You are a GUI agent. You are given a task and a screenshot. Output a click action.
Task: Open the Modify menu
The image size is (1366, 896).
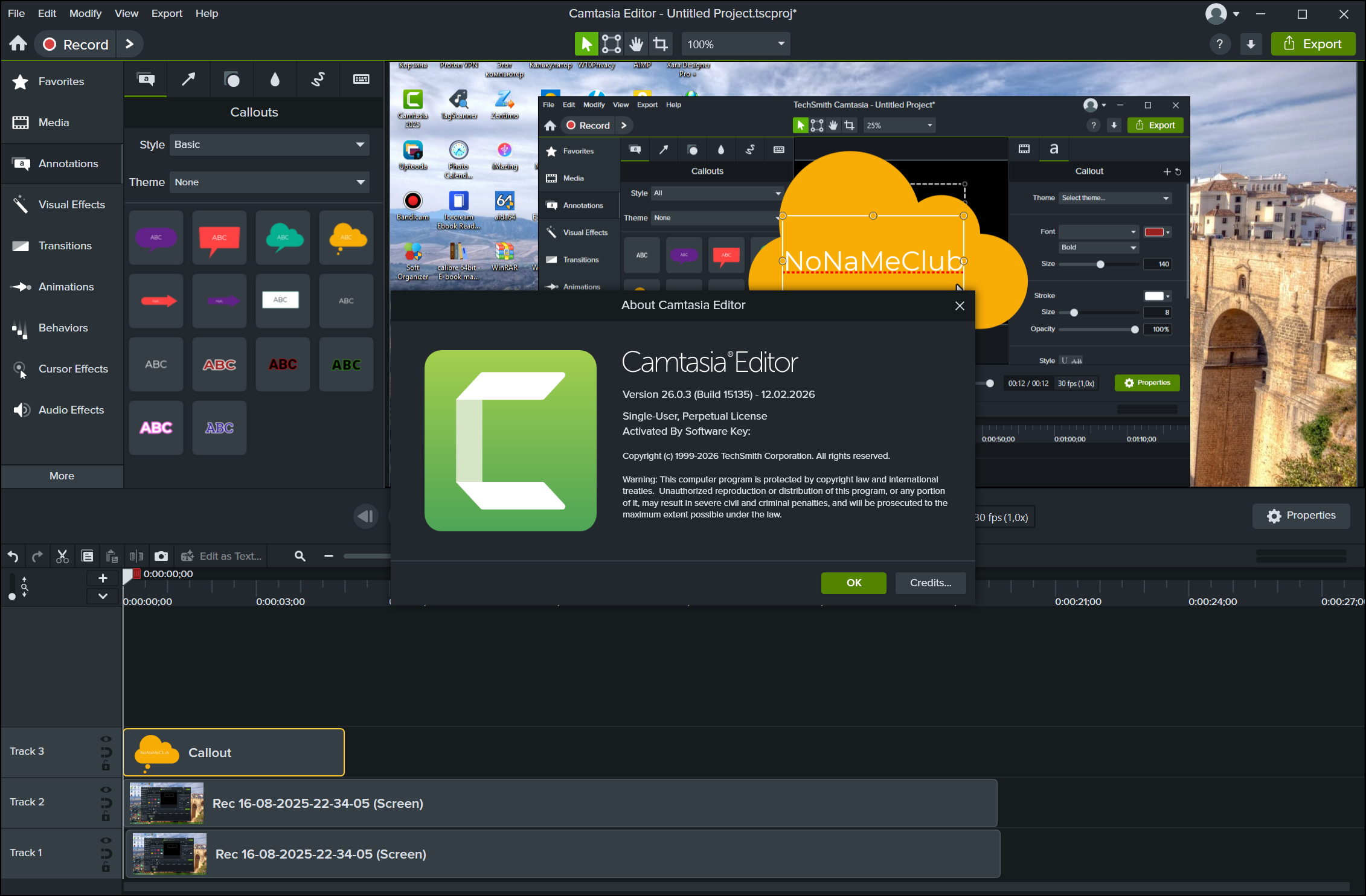click(85, 13)
